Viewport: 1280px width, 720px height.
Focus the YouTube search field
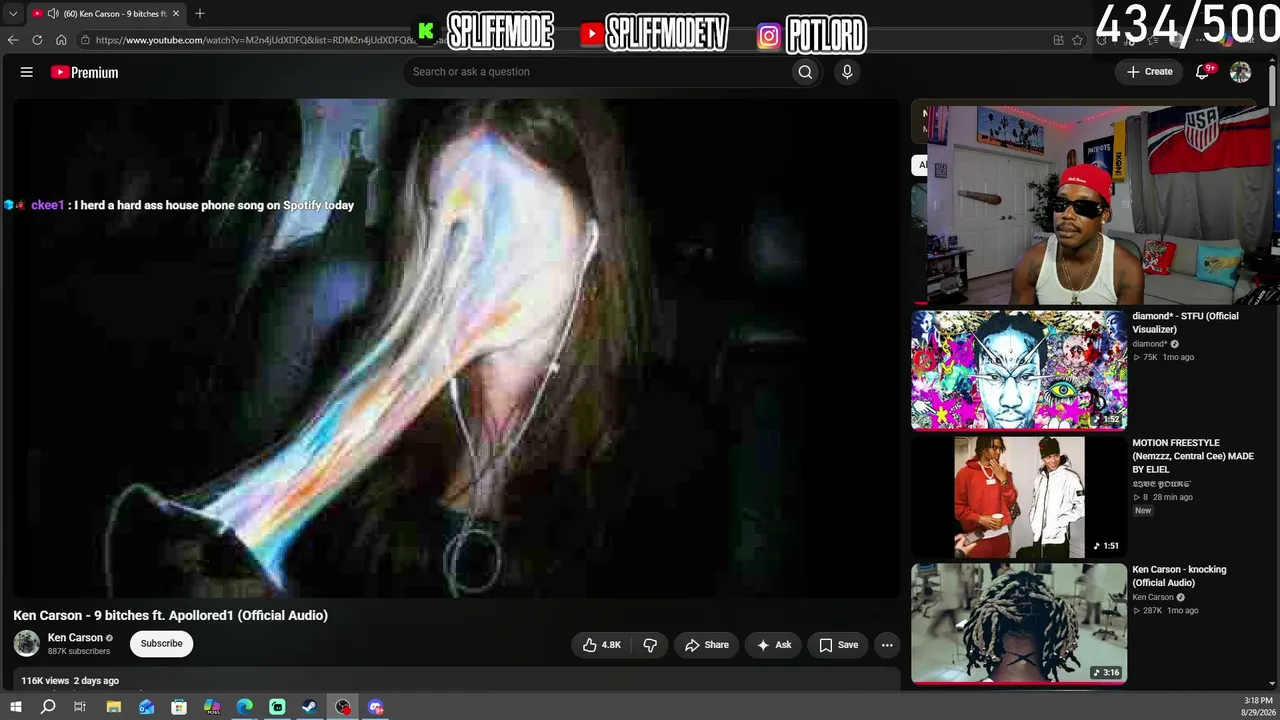(596, 72)
